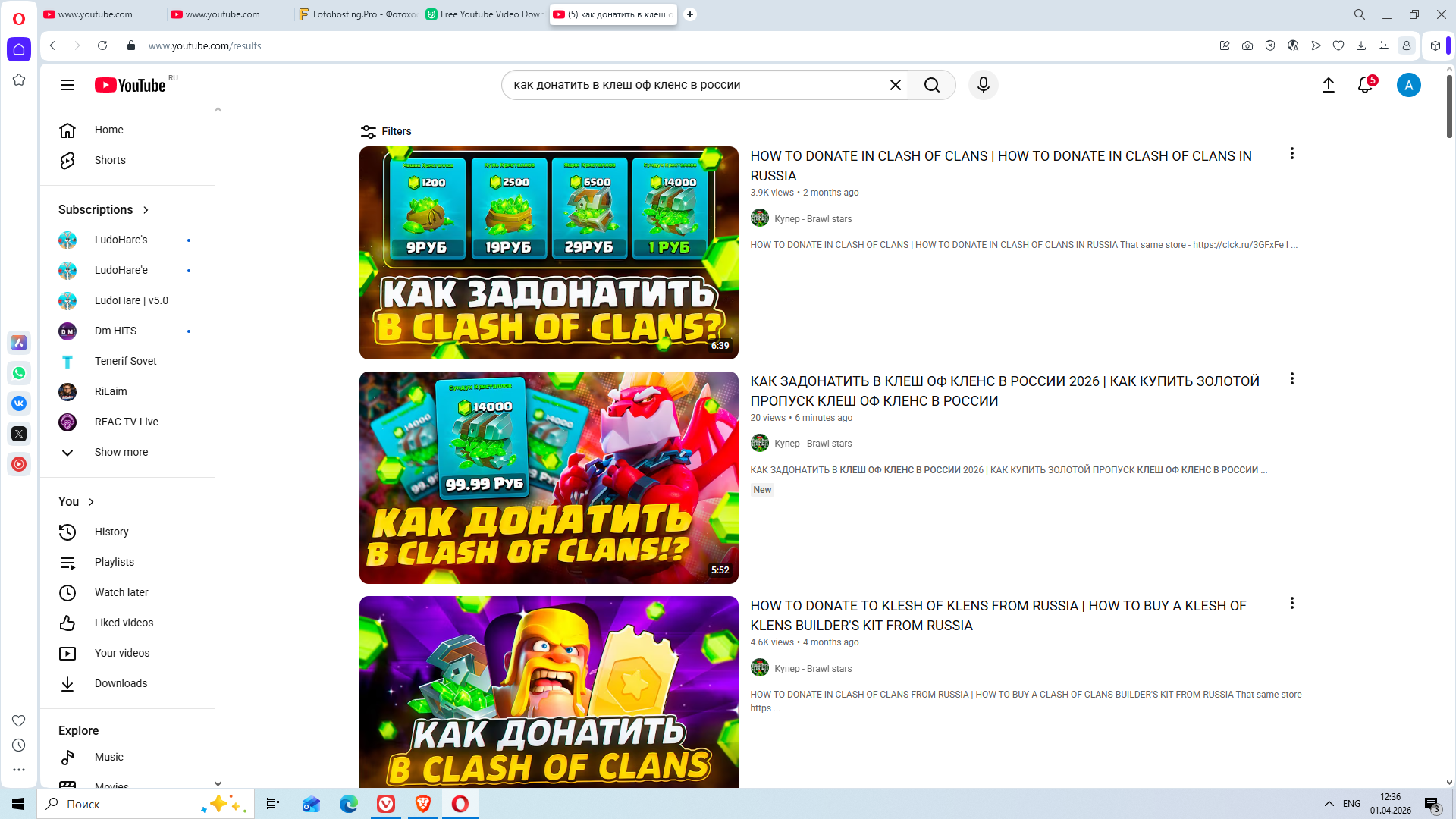Expand the Subscriptions section chevron
Screen dimensions: 1456x819
pos(146,210)
